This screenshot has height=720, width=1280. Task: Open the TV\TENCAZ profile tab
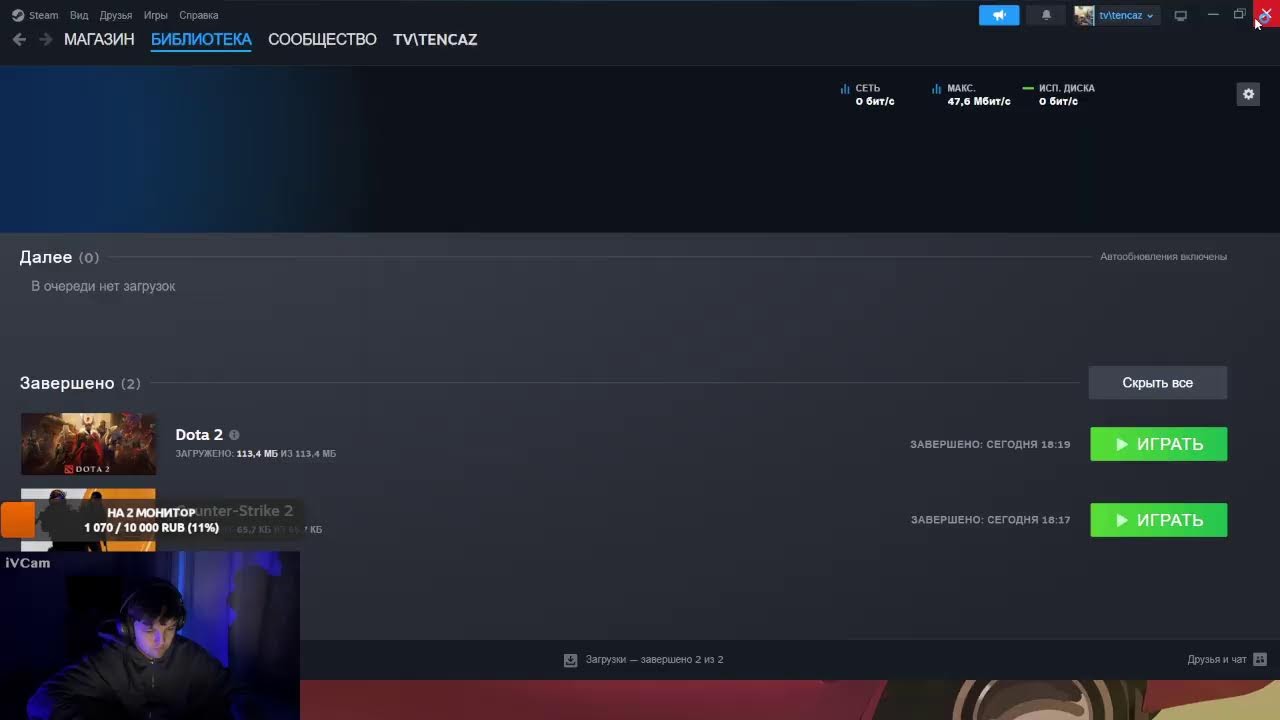(435, 40)
